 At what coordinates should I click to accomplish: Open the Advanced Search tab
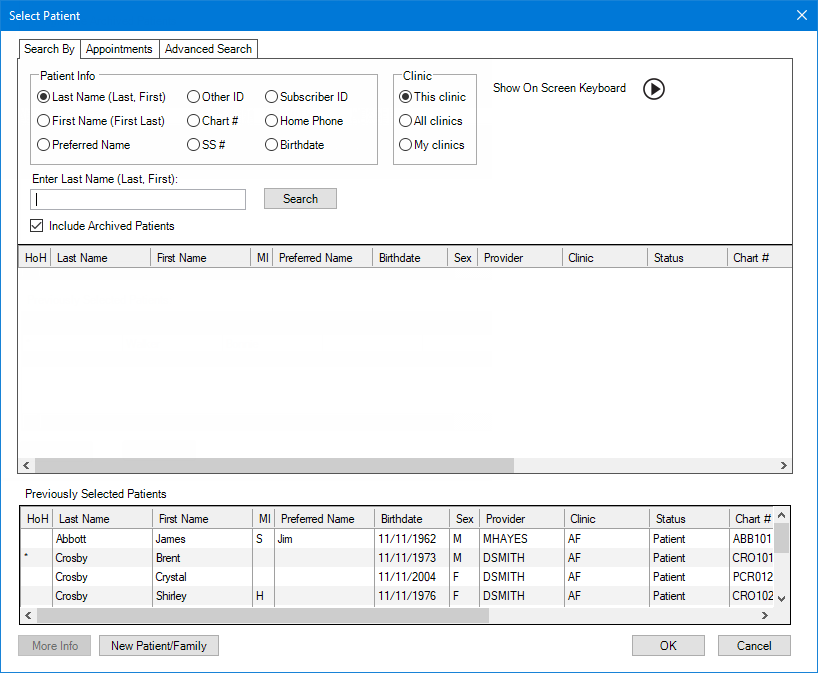[x=209, y=49]
